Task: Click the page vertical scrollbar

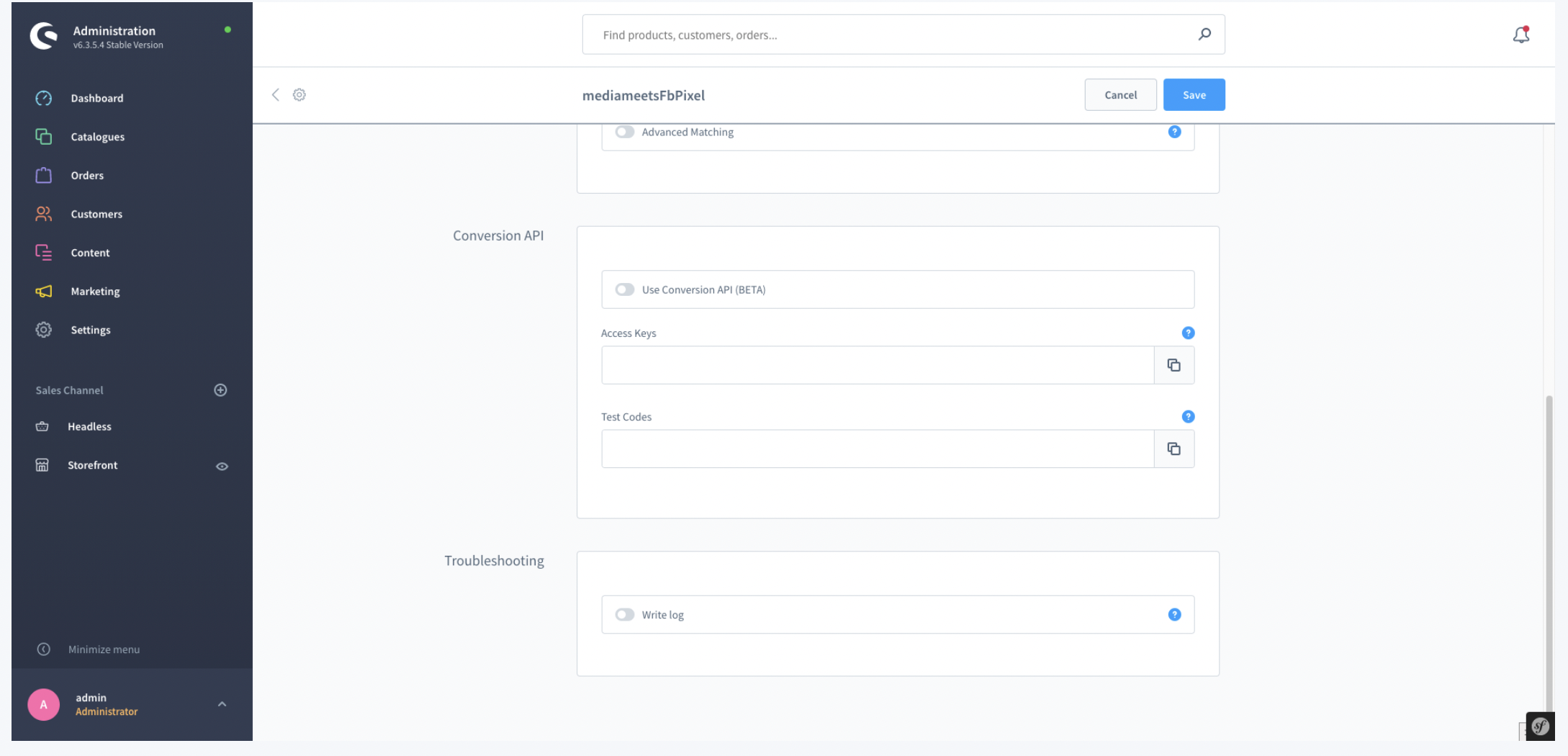Action: pyautogui.click(x=1549, y=553)
